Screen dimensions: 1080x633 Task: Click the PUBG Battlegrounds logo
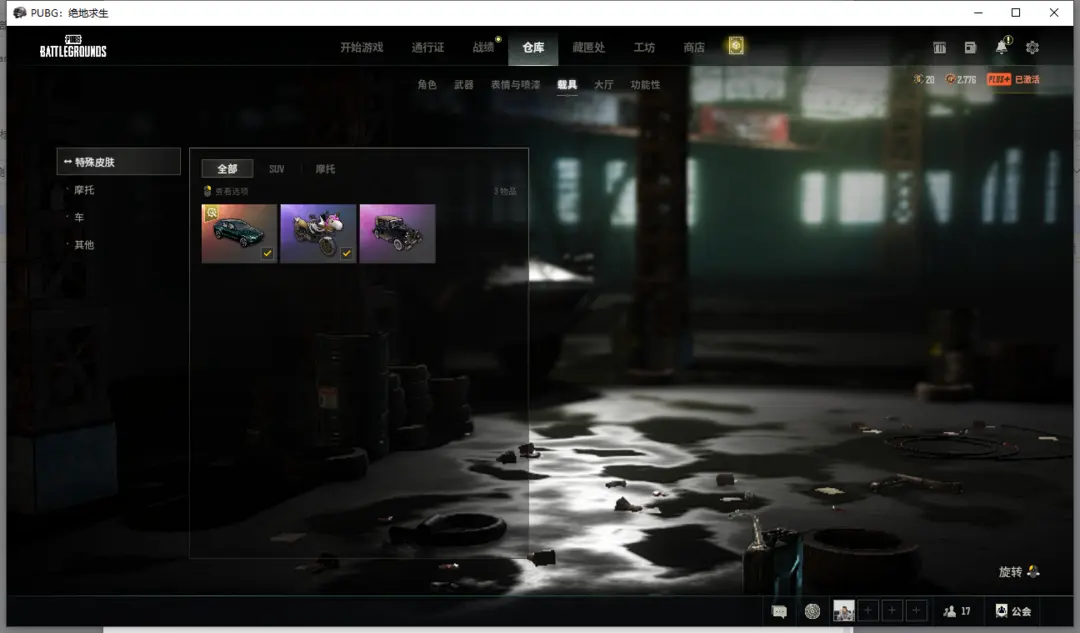click(x=73, y=46)
